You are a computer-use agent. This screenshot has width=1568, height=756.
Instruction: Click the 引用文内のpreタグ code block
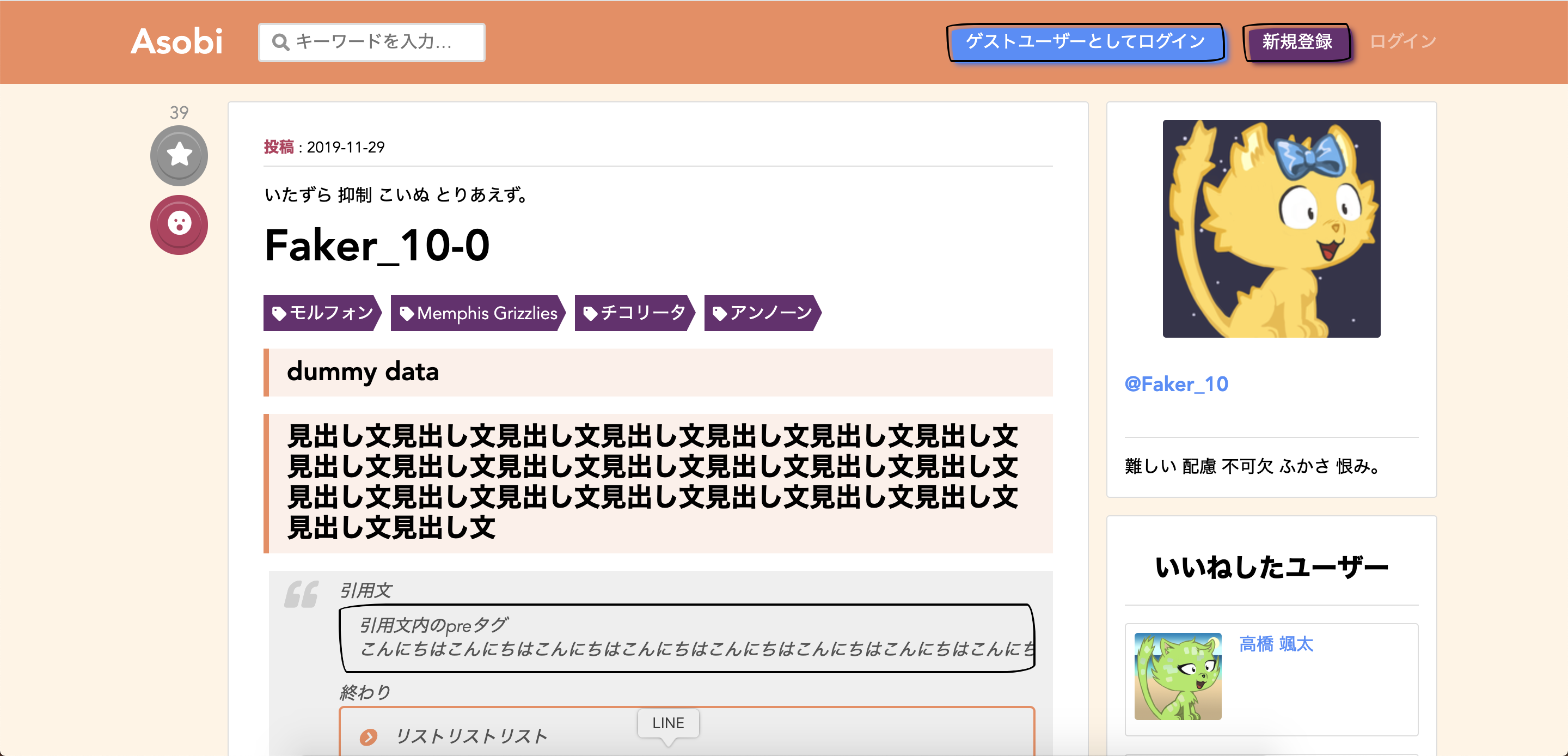tap(687, 638)
